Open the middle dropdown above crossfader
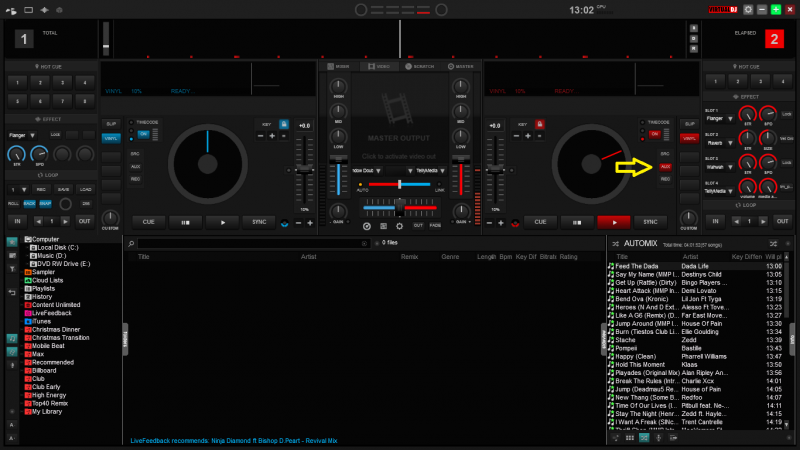This screenshot has width=800, height=450. [x=399, y=171]
